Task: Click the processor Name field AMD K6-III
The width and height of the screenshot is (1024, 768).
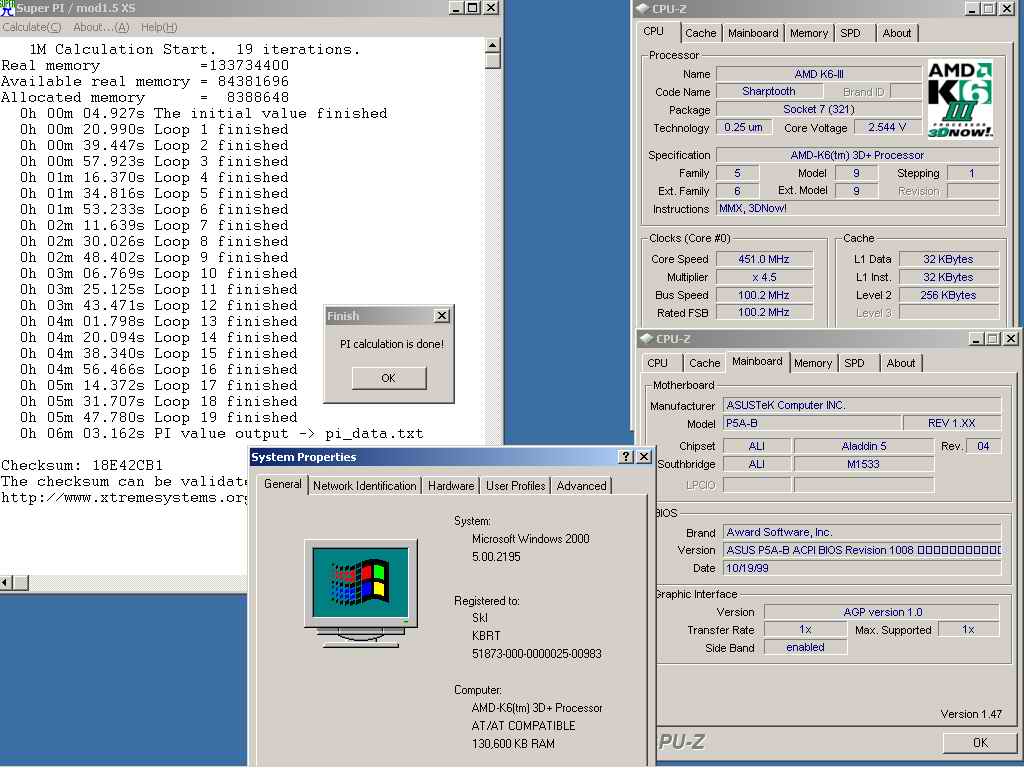Action: click(819, 74)
